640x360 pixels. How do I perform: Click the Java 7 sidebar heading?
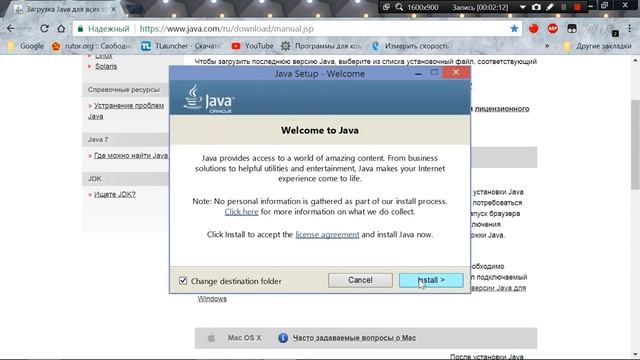[x=98, y=140]
